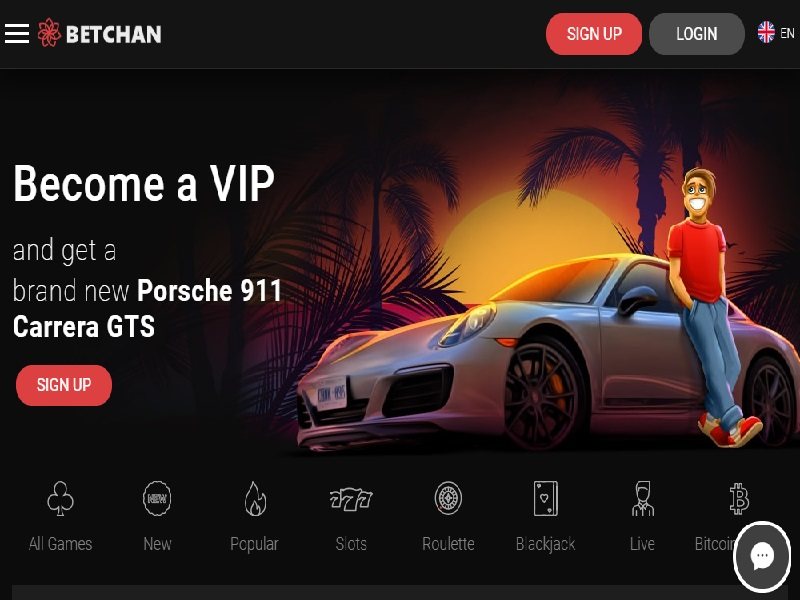Open the Blackjack card icon
The height and width of the screenshot is (600, 800).
(x=545, y=498)
